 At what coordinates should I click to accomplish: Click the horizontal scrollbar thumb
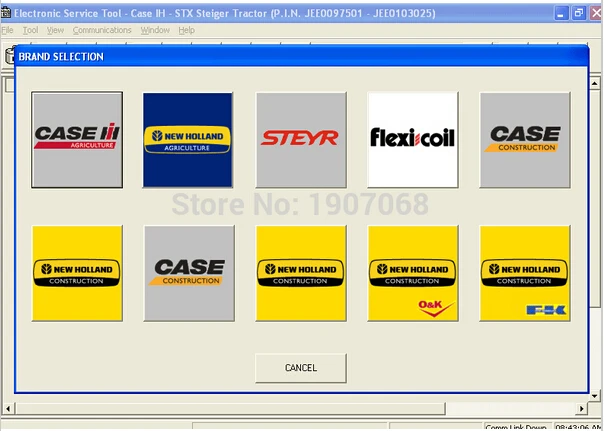pos(230,408)
